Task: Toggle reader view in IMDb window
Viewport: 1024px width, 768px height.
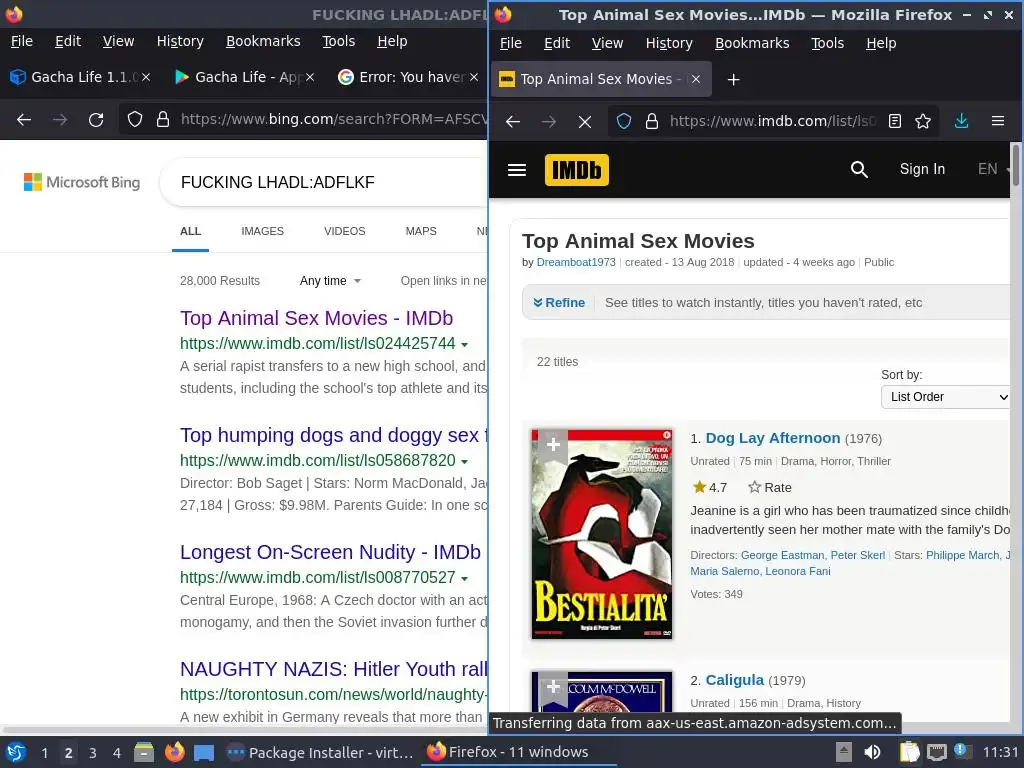Action: 895,121
